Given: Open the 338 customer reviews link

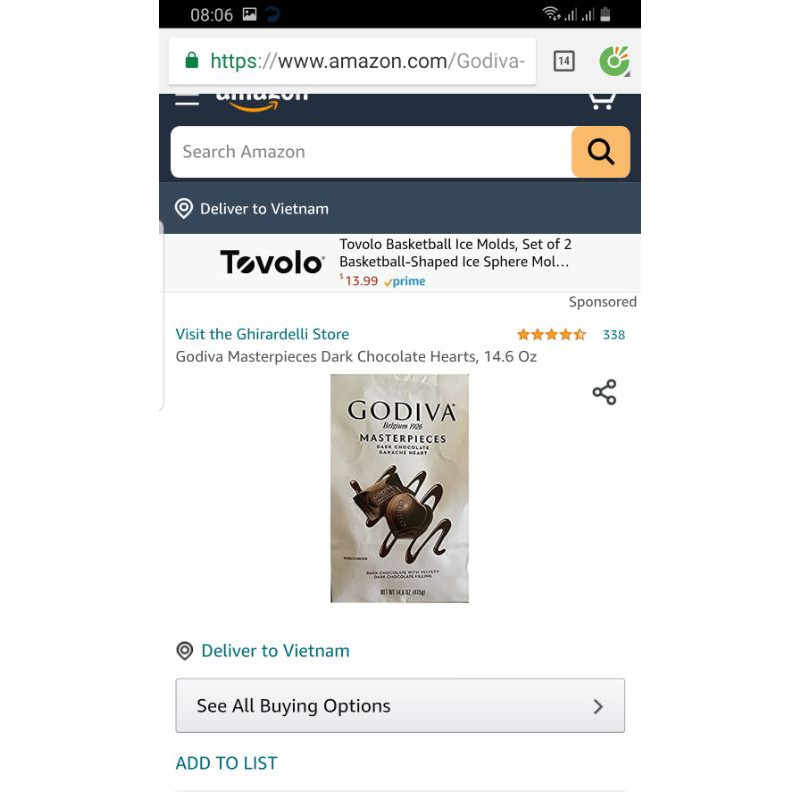Looking at the screenshot, I should [x=614, y=335].
